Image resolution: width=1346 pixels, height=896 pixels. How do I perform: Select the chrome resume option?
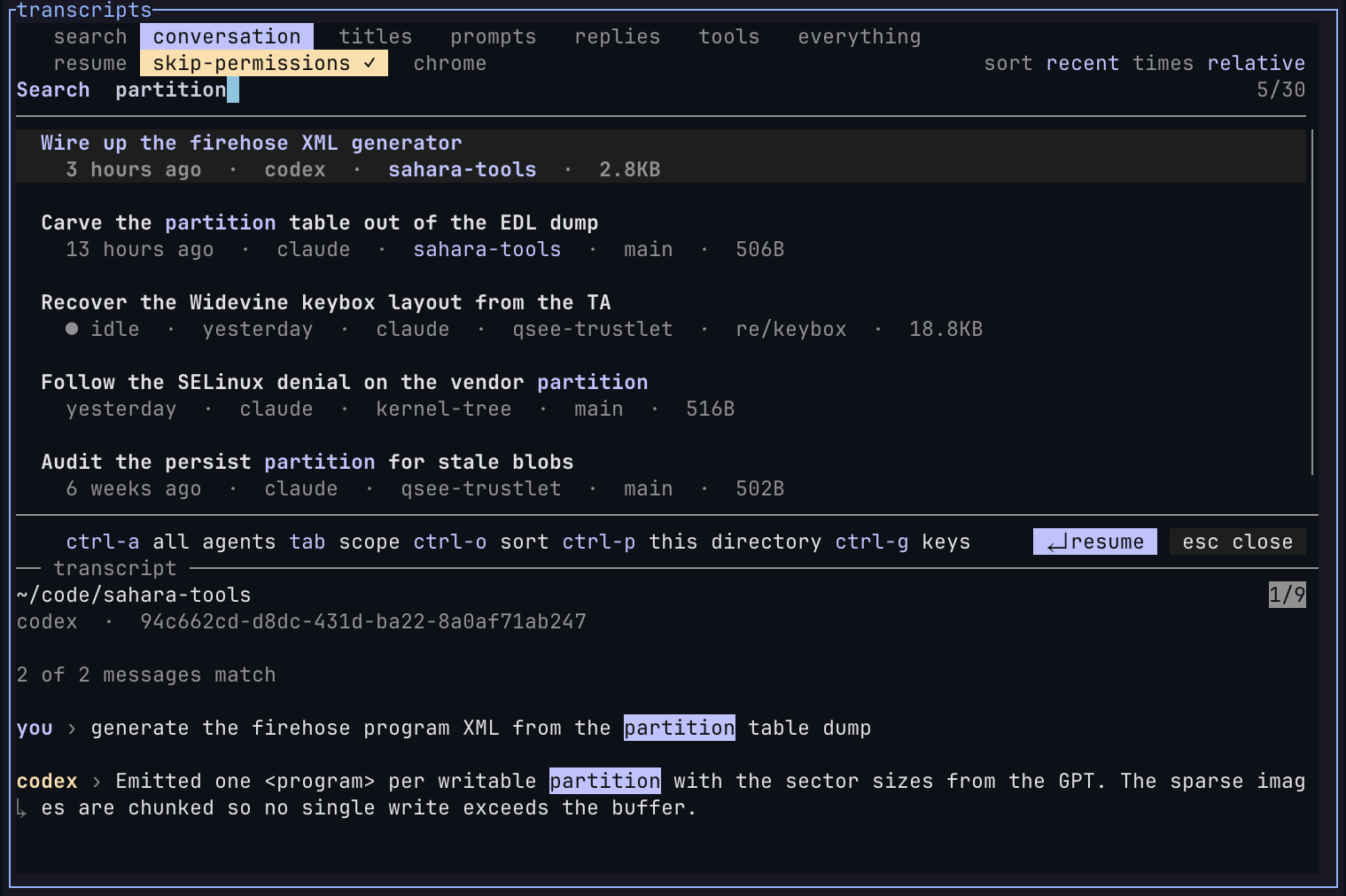(449, 63)
